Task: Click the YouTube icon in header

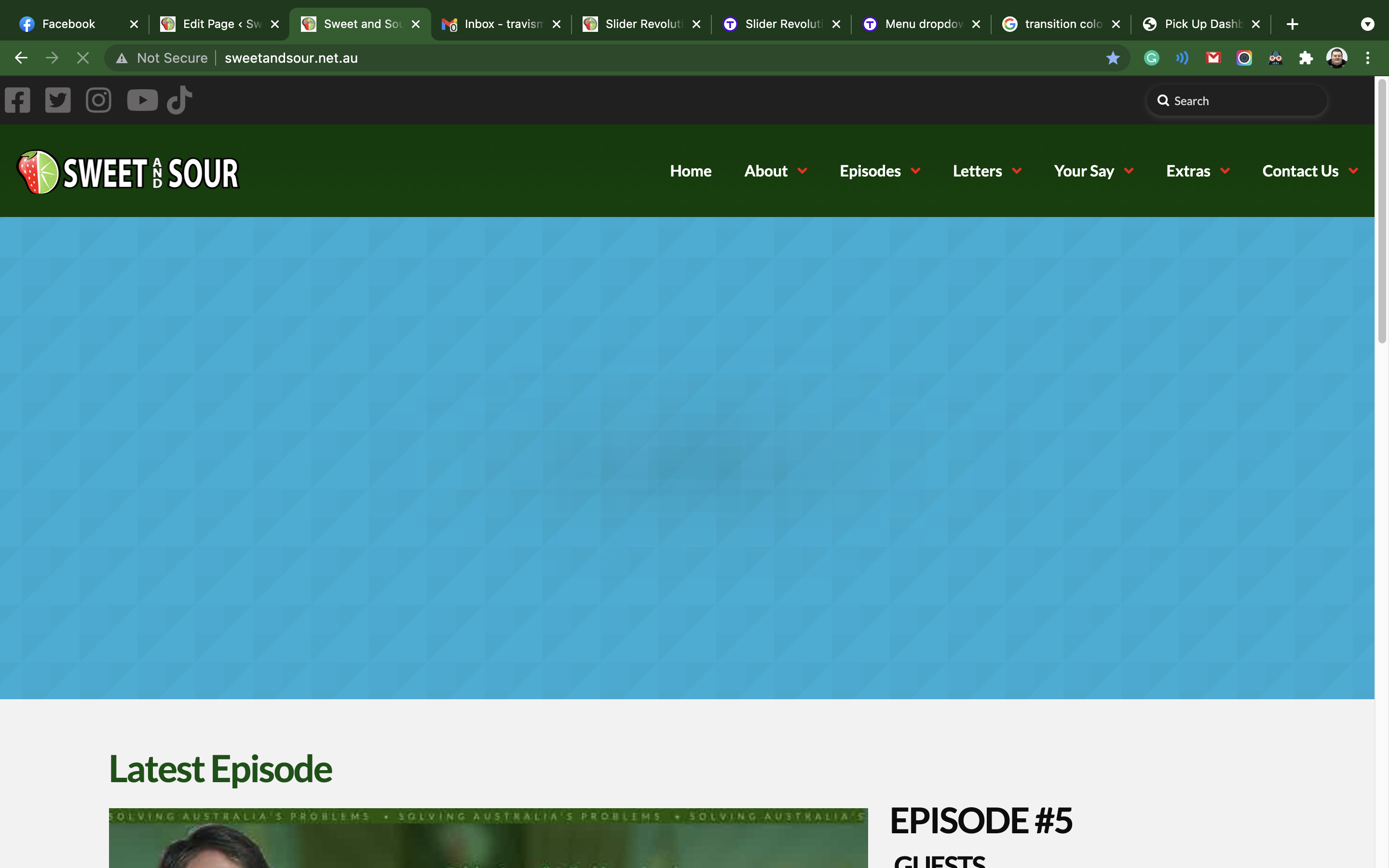Action: tap(142, 100)
